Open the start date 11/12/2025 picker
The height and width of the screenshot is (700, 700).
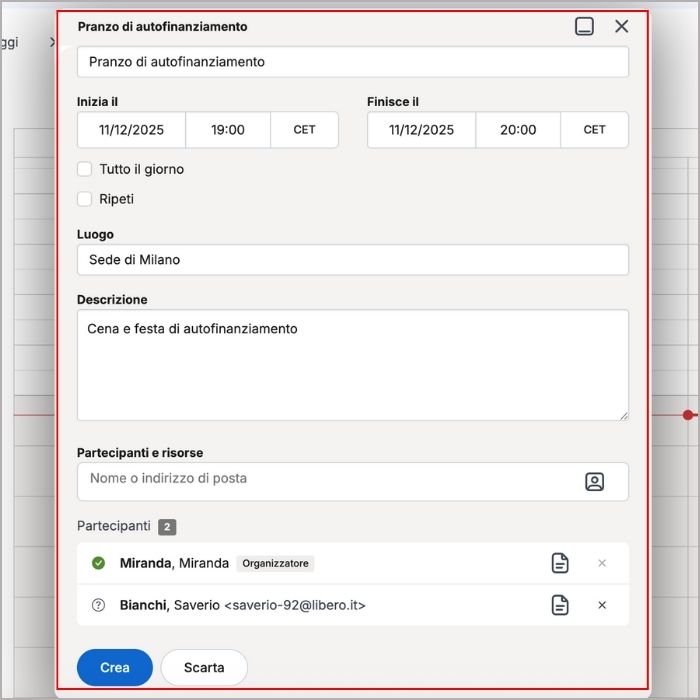pyautogui.click(x=131, y=130)
